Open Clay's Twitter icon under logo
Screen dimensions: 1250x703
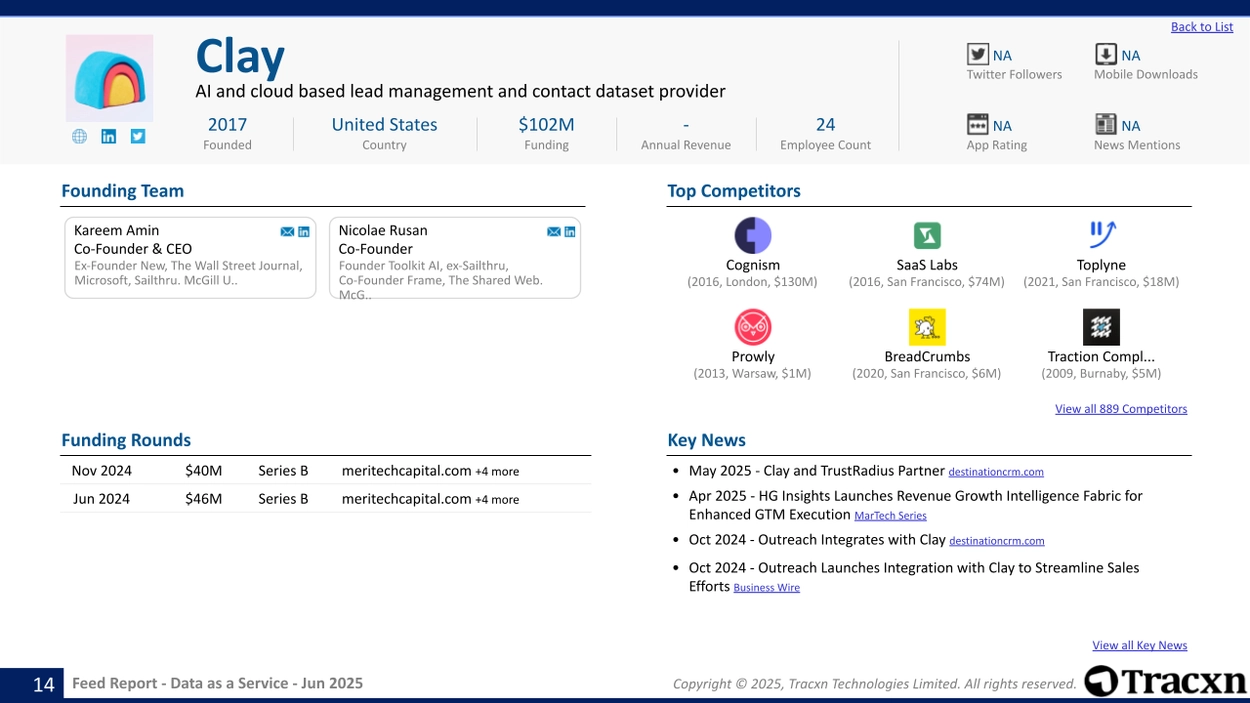coord(138,136)
